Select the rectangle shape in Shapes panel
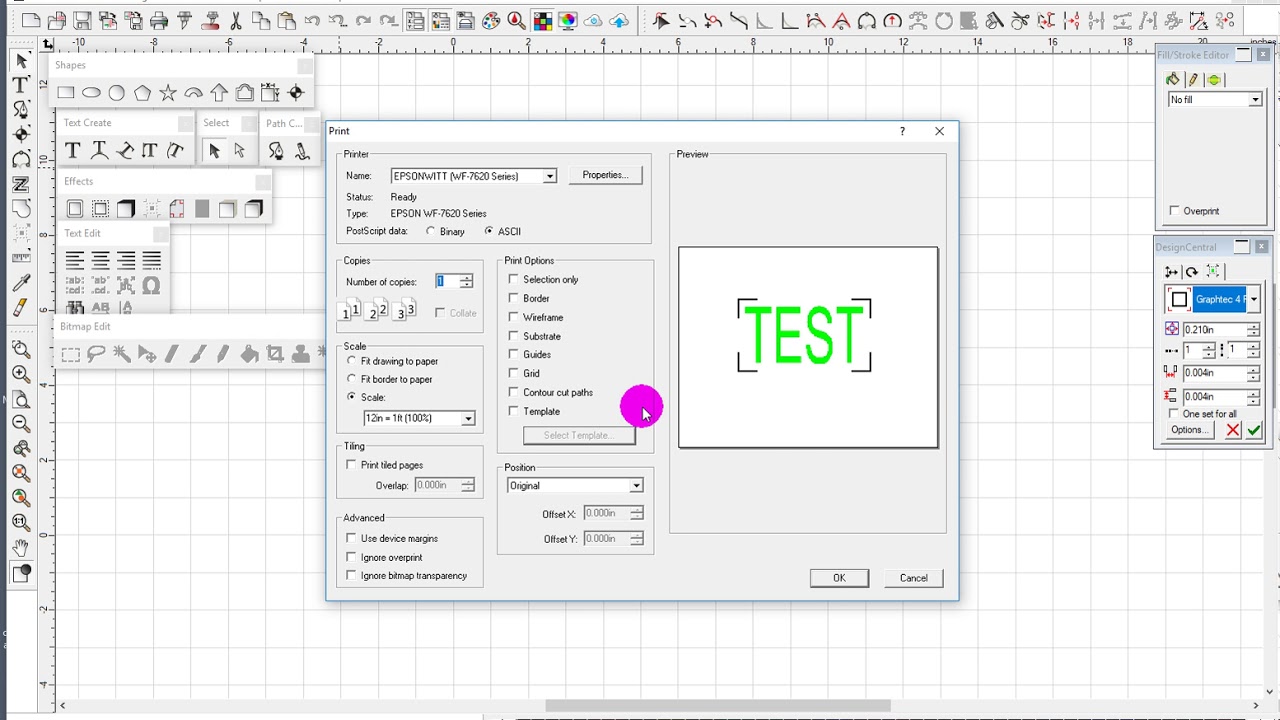Viewport: 1280px width, 720px height. [66, 93]
